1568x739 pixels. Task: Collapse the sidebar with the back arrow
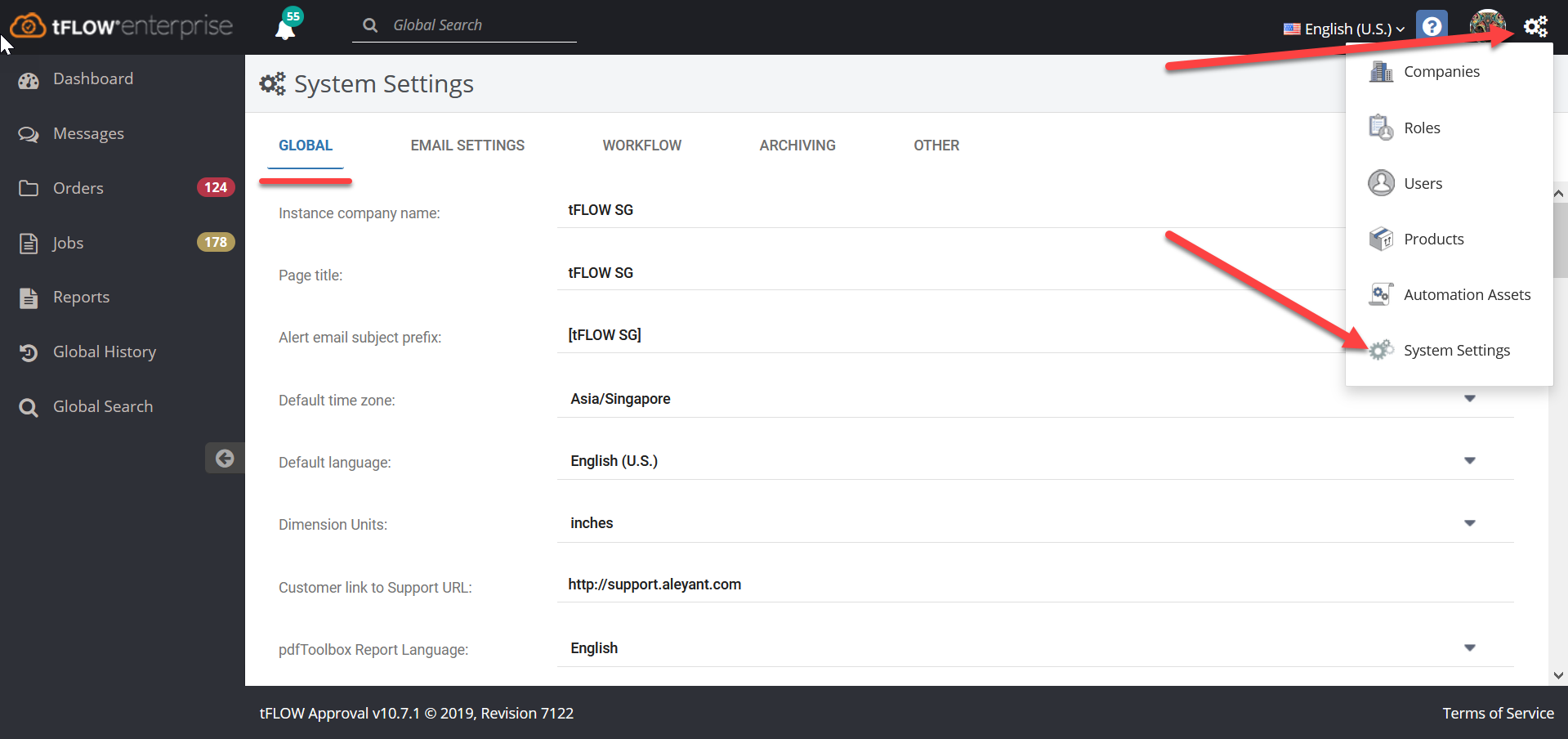[x=225, y=459]
